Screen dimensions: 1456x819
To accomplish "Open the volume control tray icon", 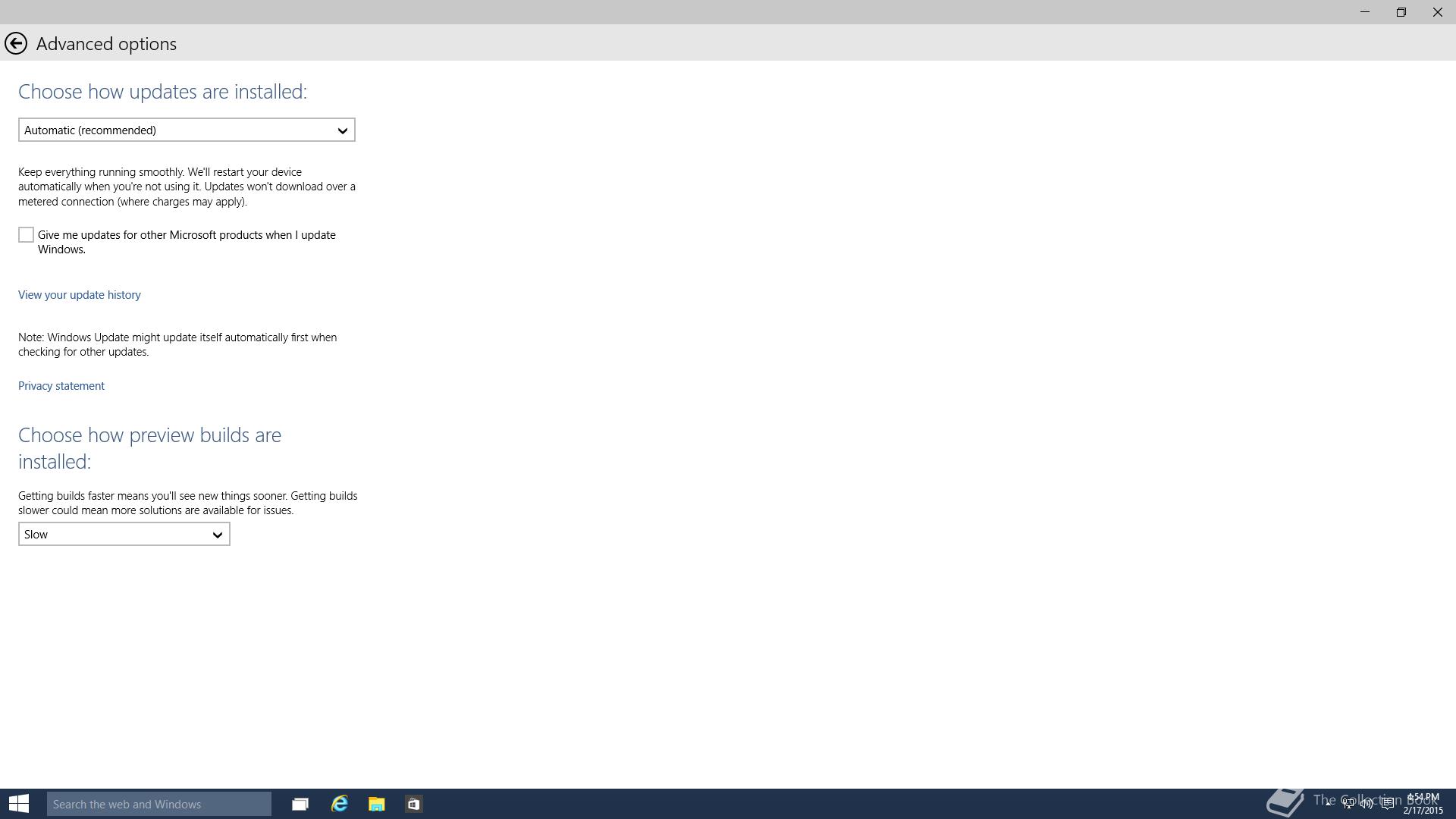I will pyautogui.click(x=1367, y=804).
